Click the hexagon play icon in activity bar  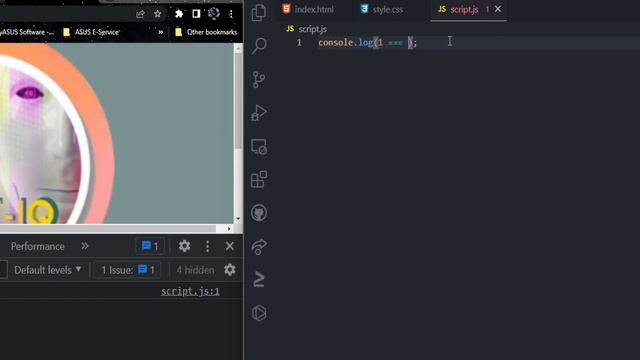259,313
